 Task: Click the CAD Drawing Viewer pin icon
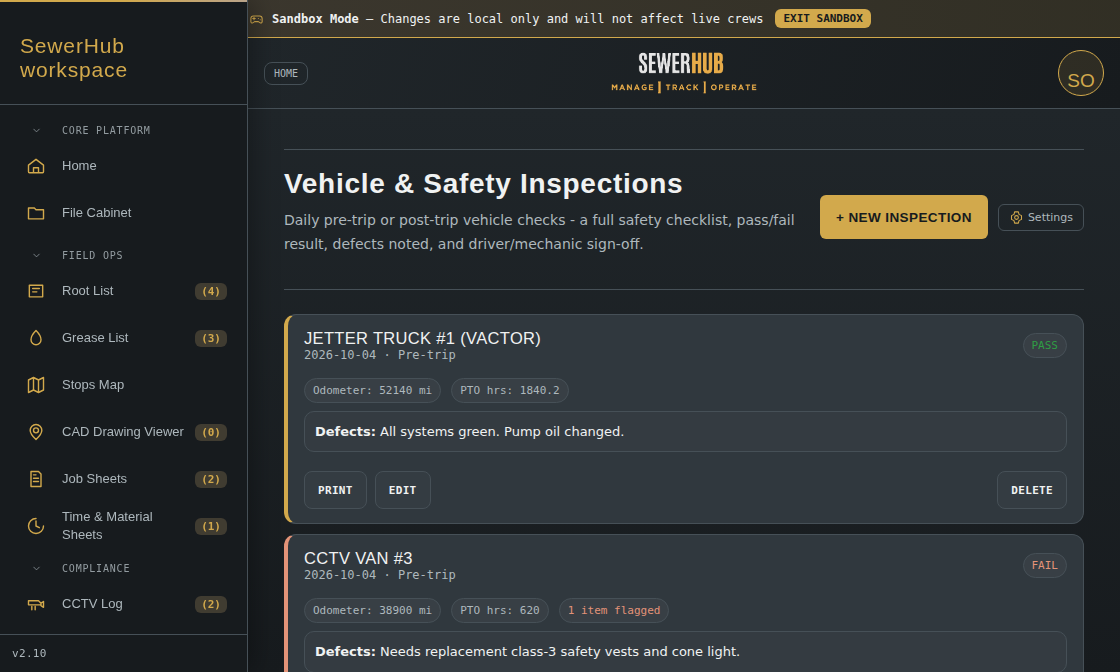click(36, 432)
